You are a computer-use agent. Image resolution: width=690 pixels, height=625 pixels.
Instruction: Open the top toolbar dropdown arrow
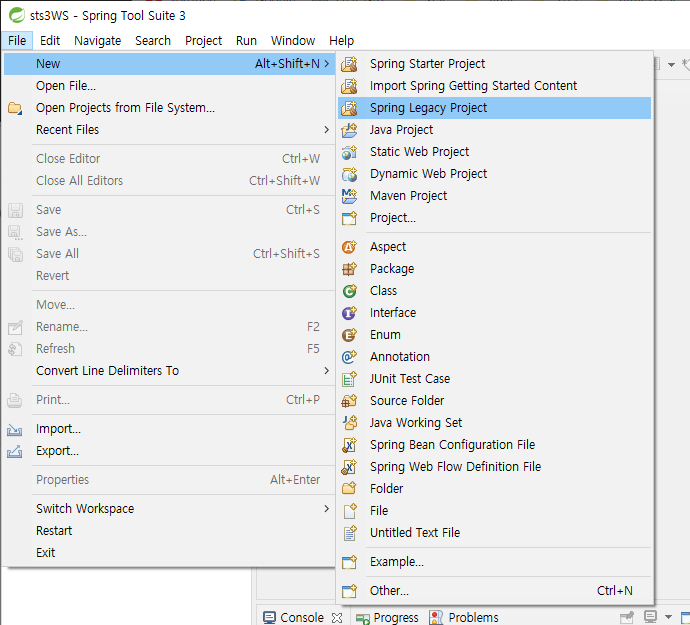tap(671, 65)
